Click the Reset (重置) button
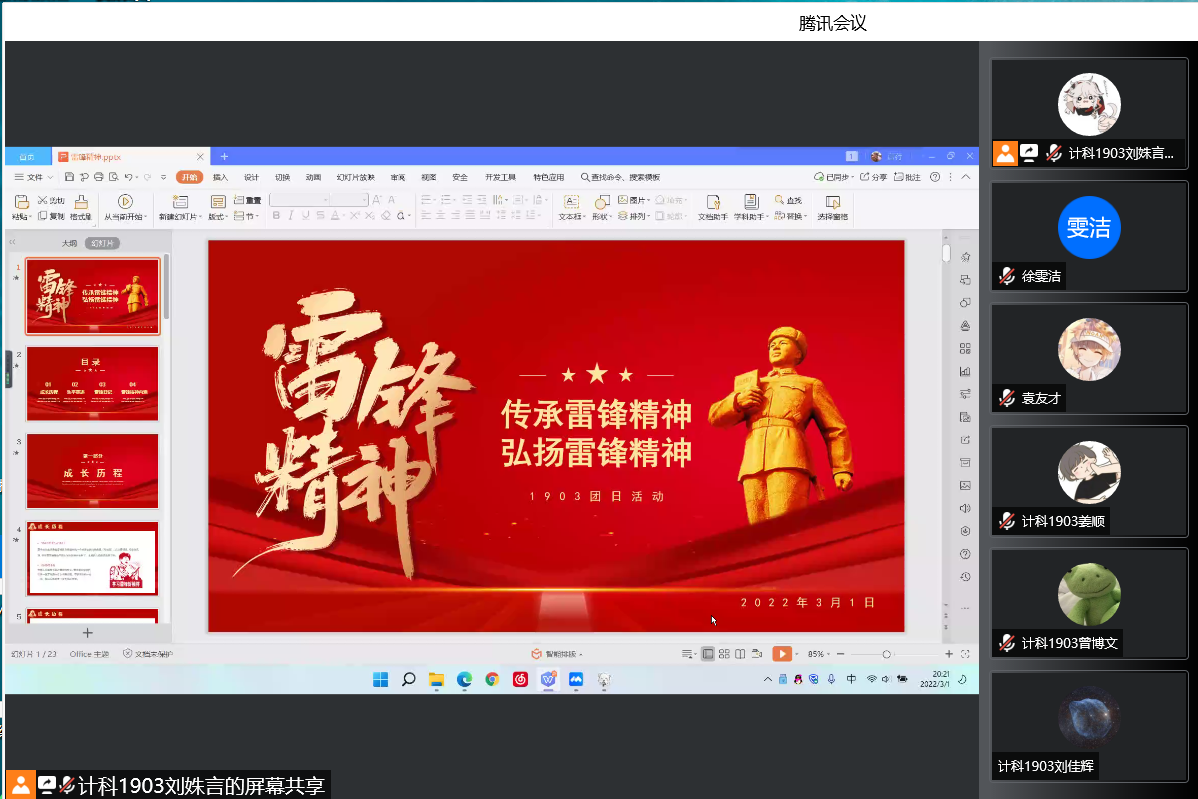The width and height of the screenshot is (1198, 799). [246, 200]
